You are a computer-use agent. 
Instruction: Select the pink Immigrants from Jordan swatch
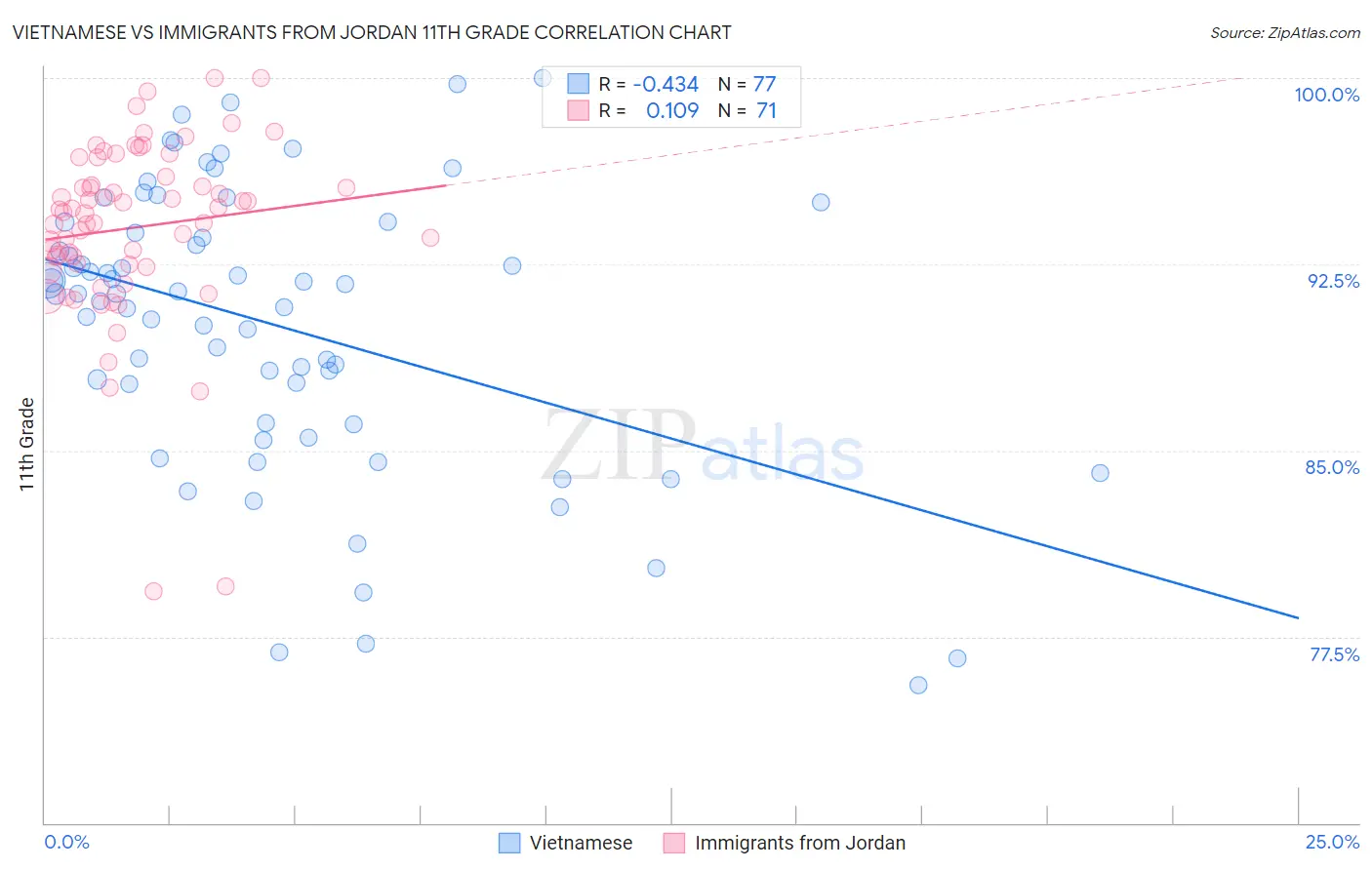coord(674,843)
